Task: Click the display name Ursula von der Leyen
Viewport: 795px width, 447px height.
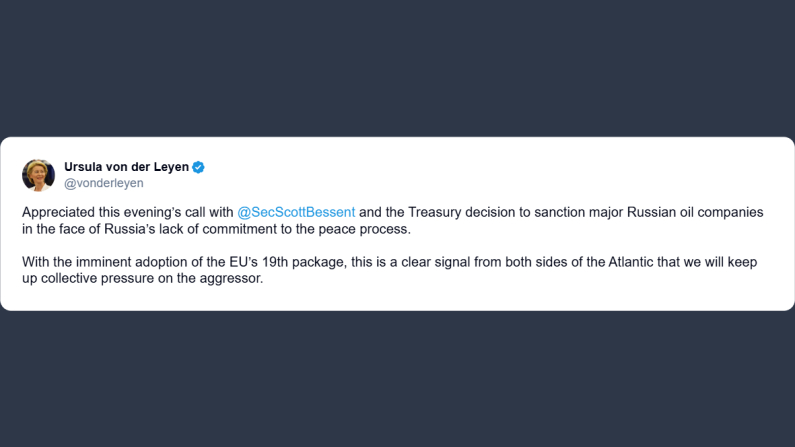Action: [126, 167]
